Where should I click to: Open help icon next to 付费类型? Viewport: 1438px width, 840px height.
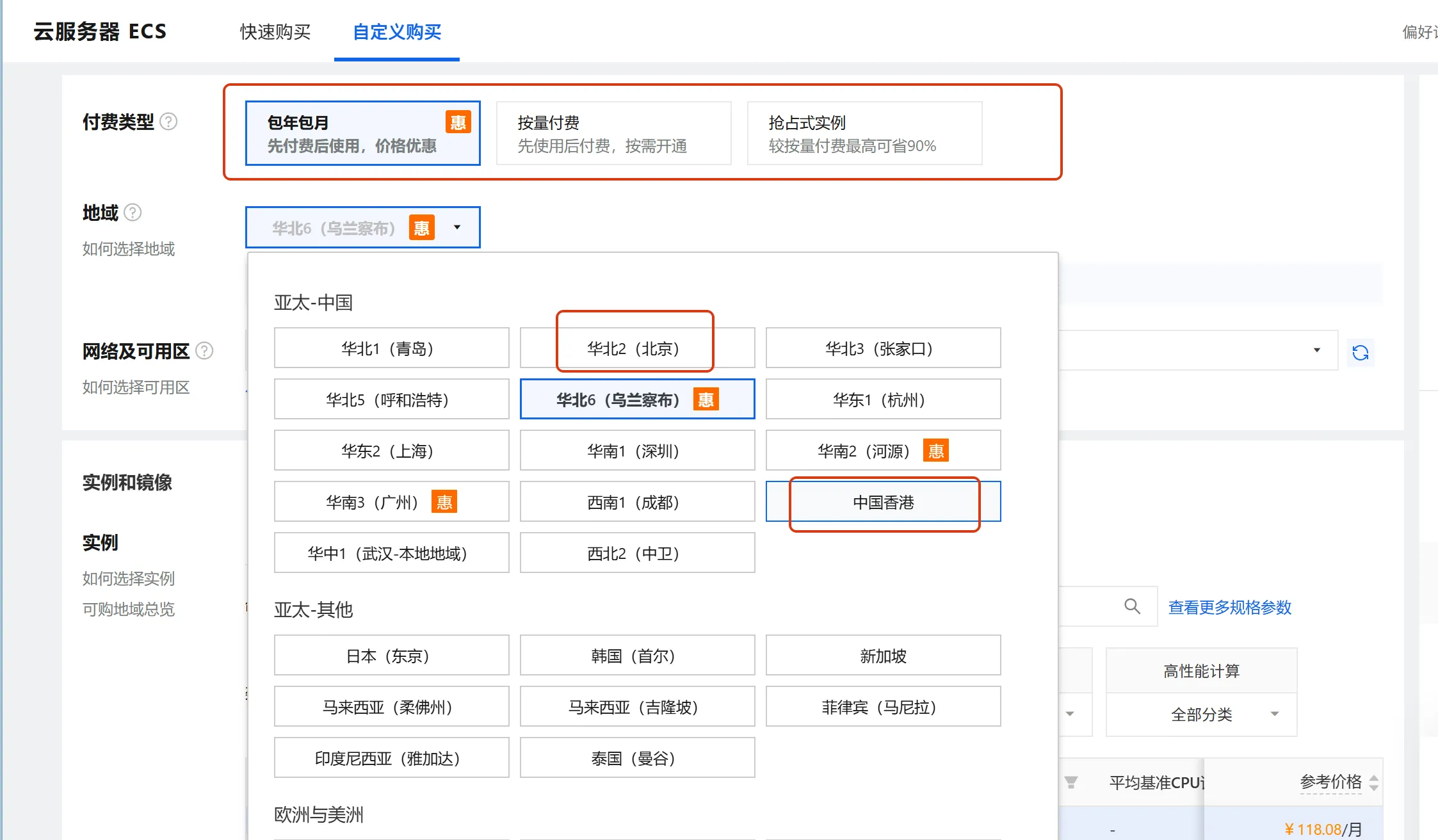[168, 122]
